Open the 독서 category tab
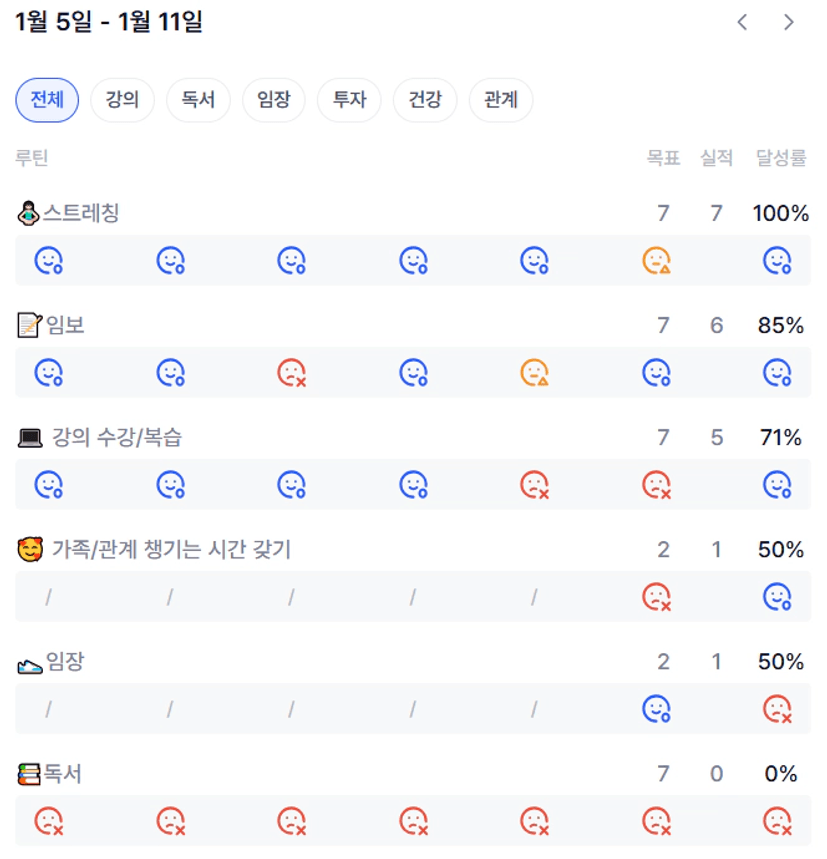 pyautogui.click(x=198, y=100)
